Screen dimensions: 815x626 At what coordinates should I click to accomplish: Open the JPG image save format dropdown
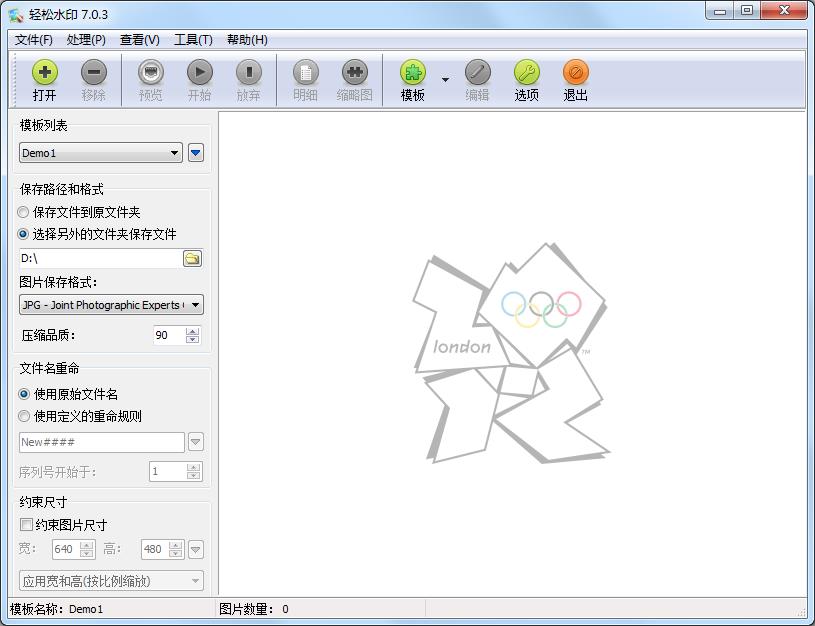pos(111,305)
